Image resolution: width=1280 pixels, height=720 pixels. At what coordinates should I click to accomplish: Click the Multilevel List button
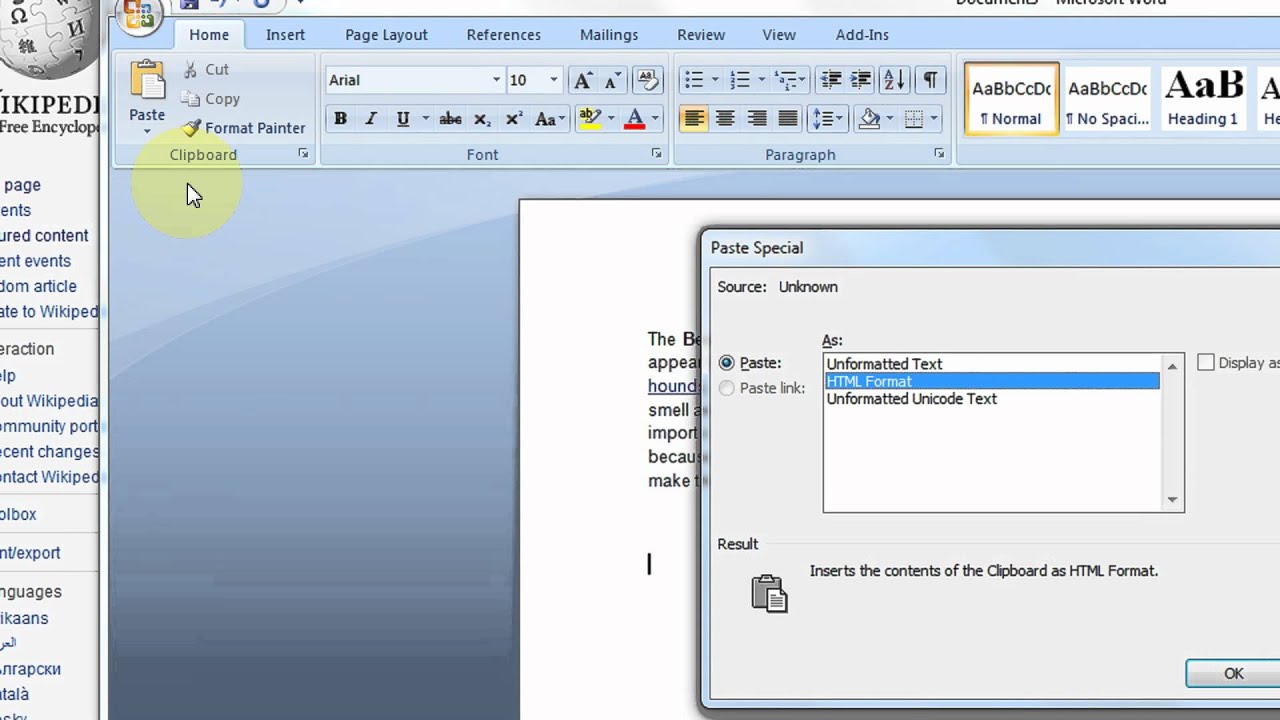[790, 80]
